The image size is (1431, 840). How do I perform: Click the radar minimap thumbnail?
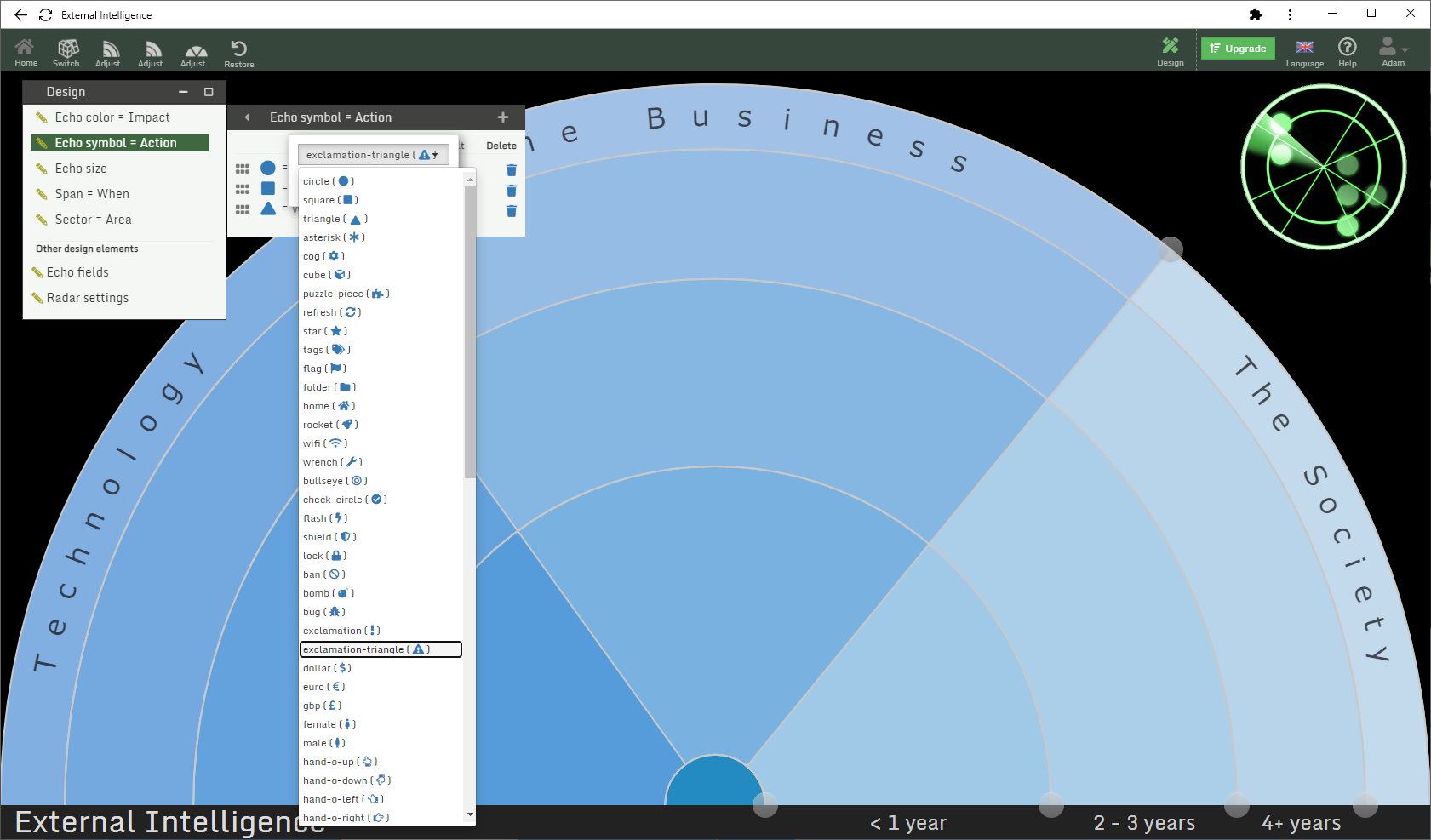(1324, 167)
